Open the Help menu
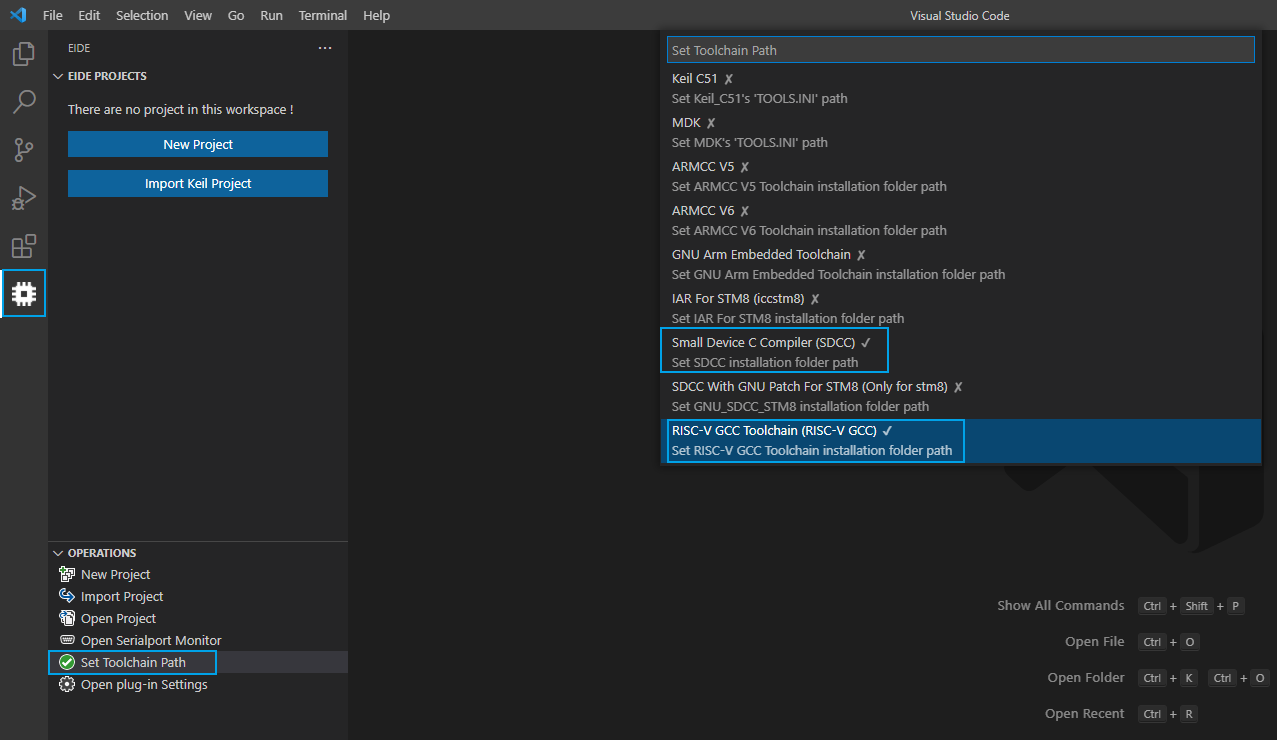 377,15
